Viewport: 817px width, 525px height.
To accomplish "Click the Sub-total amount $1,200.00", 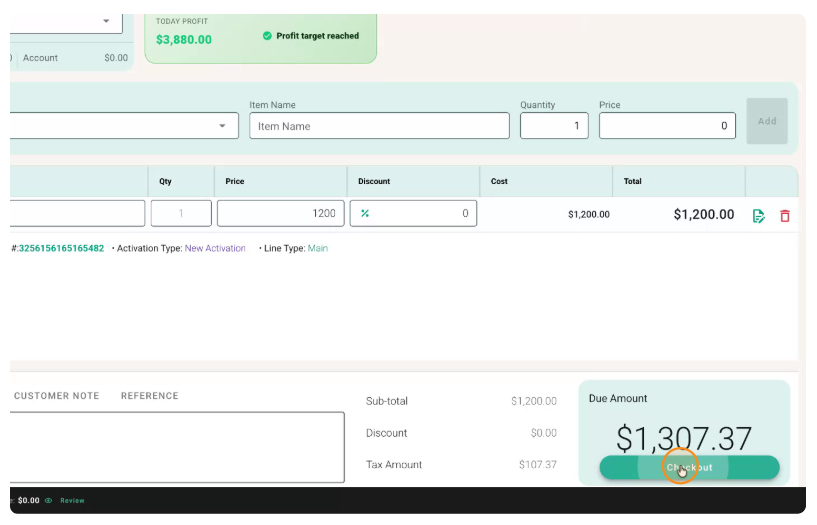I will (x=534, y=401).
